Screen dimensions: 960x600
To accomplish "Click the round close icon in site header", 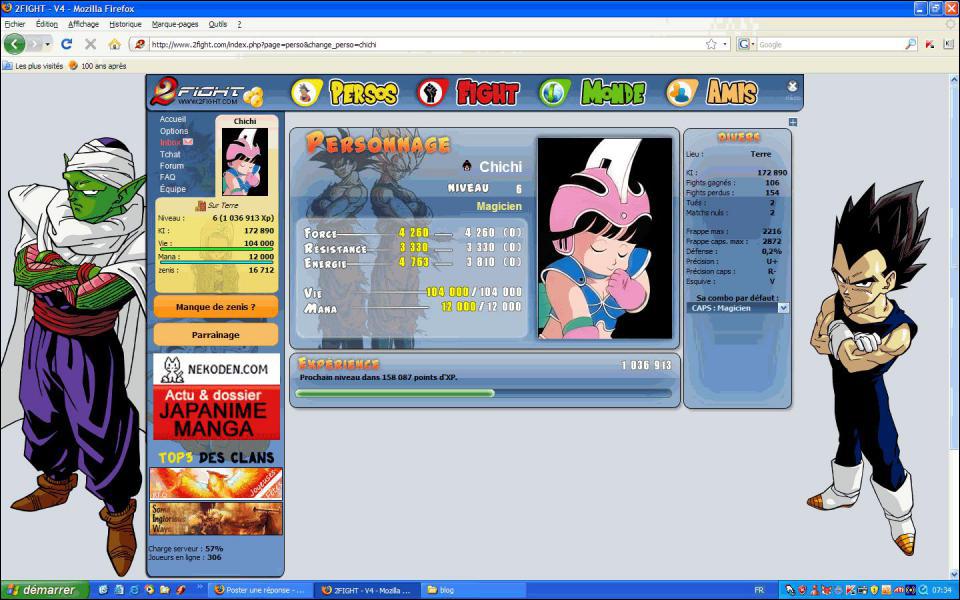I will click(x=792, y=89).
